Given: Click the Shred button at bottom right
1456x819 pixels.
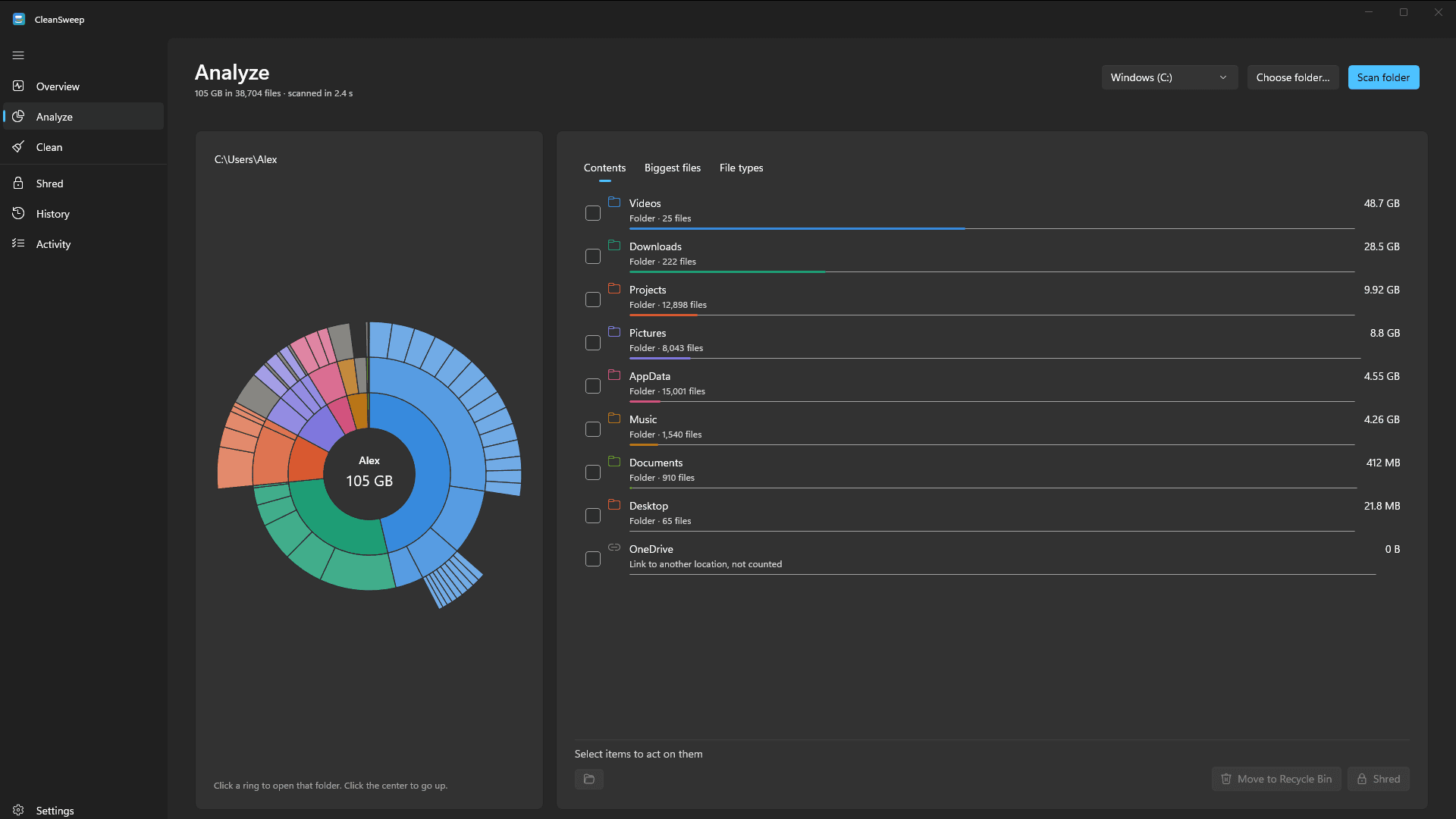Looking at the screenshot, I should point(1379,779).
